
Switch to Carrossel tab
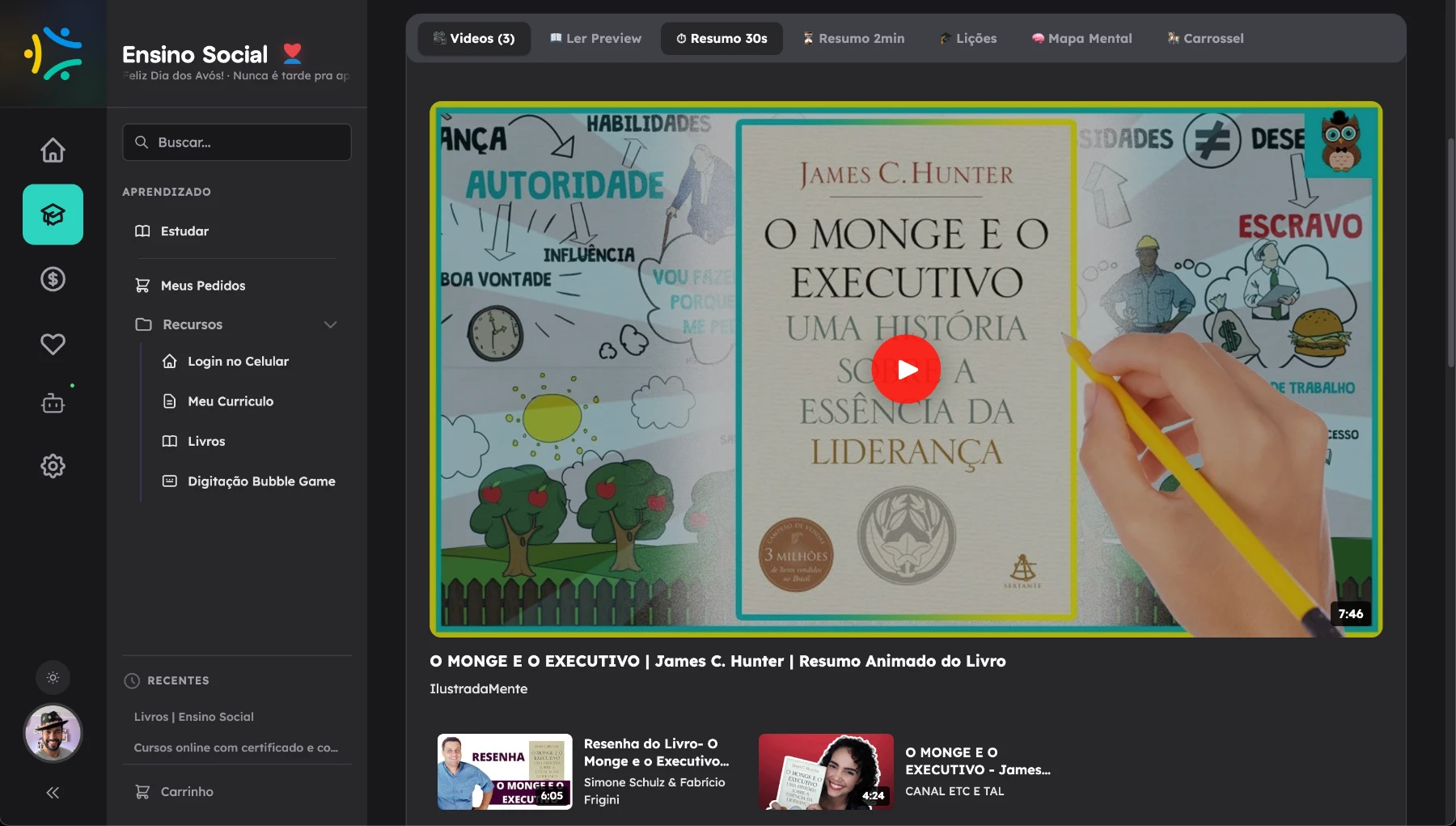pyautogui.click(x=1205, y=39)
